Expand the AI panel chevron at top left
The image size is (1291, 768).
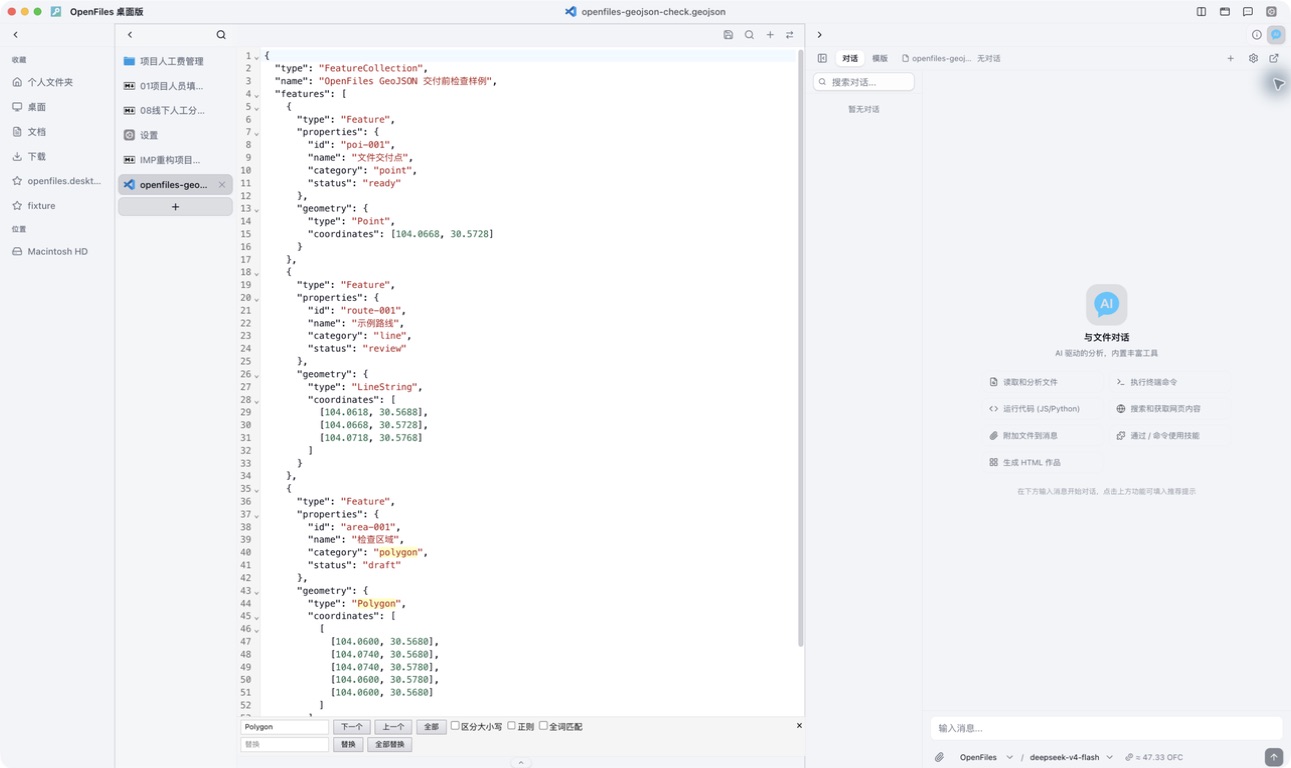point(820,35)
